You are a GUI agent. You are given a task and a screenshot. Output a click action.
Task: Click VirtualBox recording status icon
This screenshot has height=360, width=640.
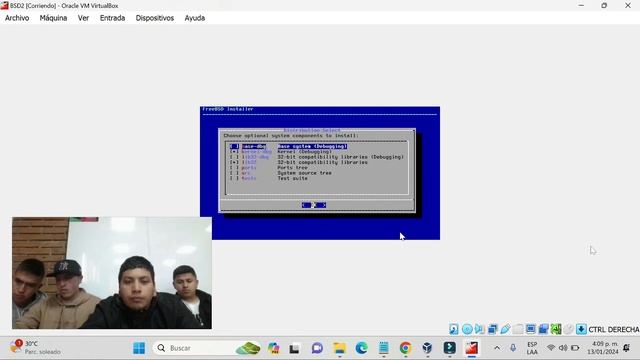(x=543, y=329)
